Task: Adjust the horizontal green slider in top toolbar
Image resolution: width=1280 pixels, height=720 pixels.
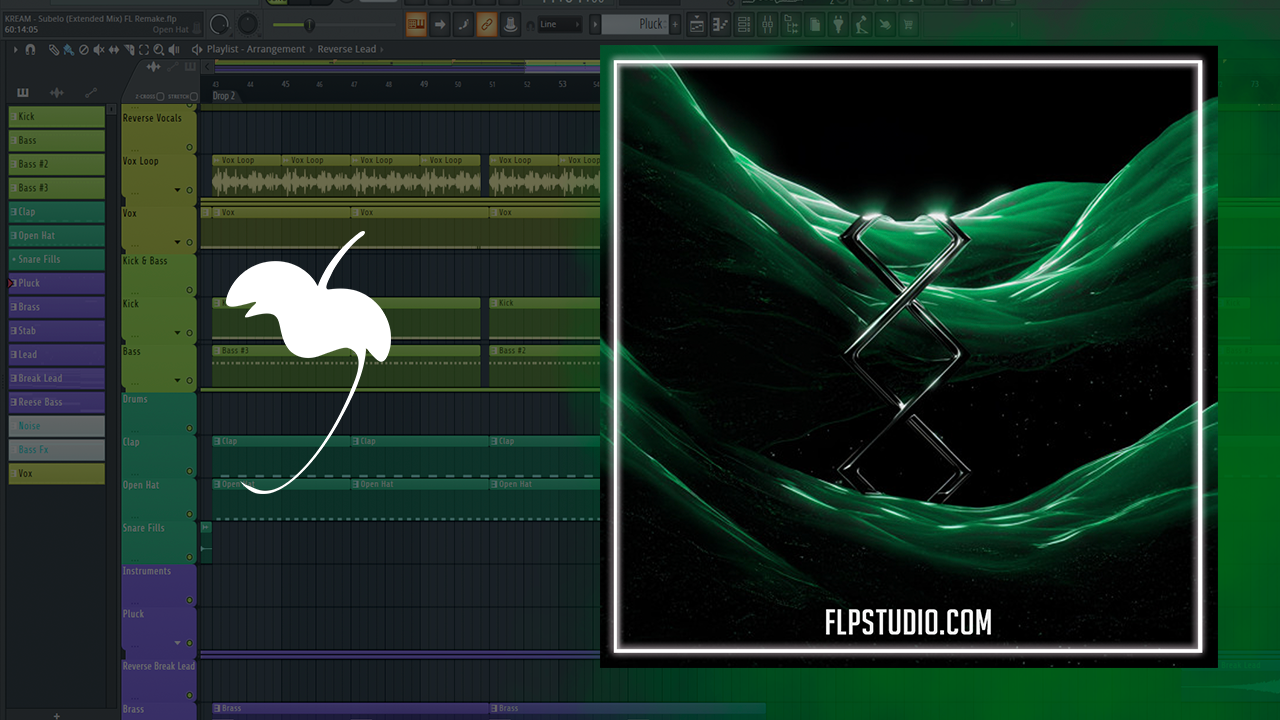Action: point(308,24)
